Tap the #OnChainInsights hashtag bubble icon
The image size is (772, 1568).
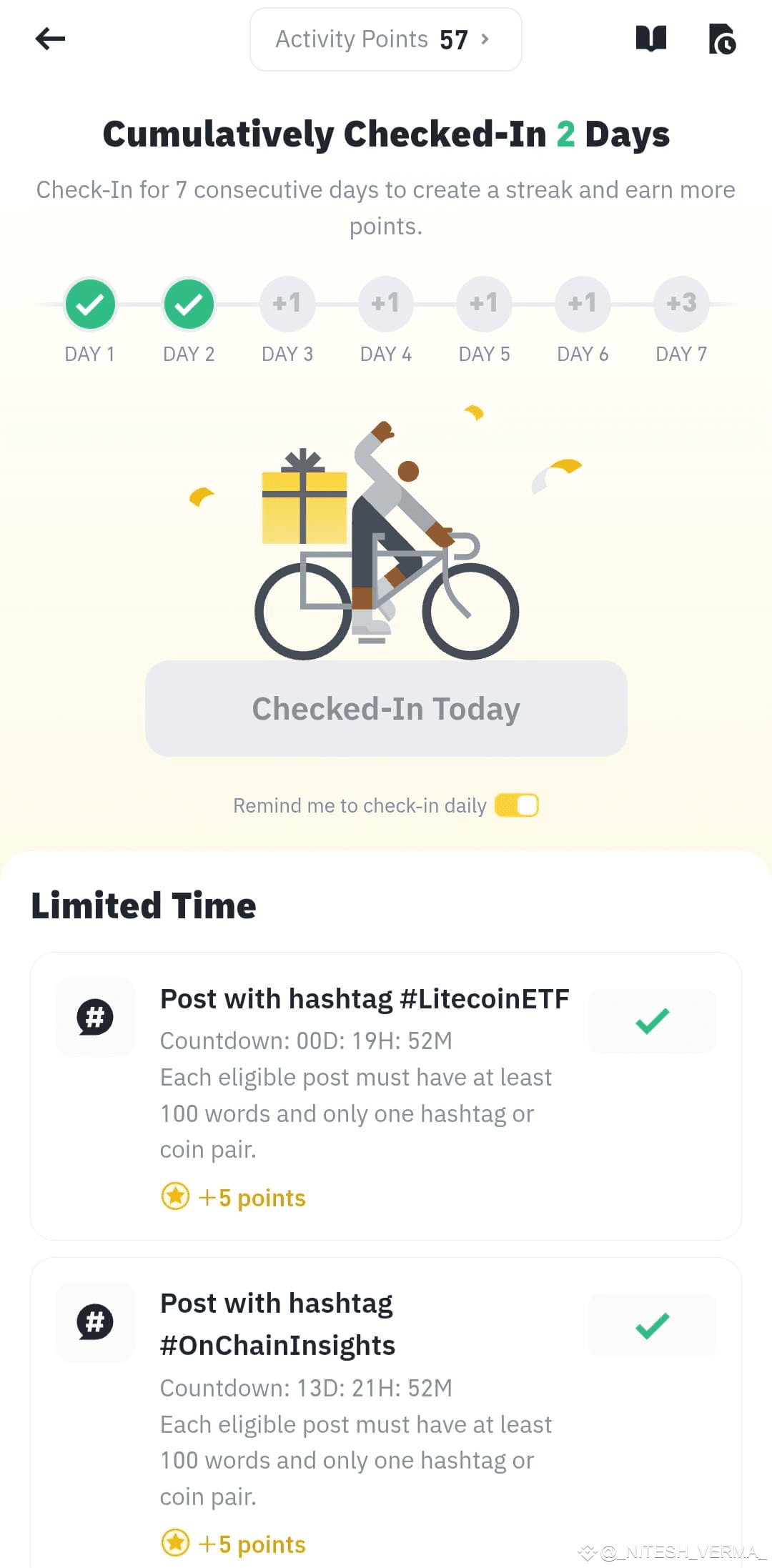(95, 1321)
